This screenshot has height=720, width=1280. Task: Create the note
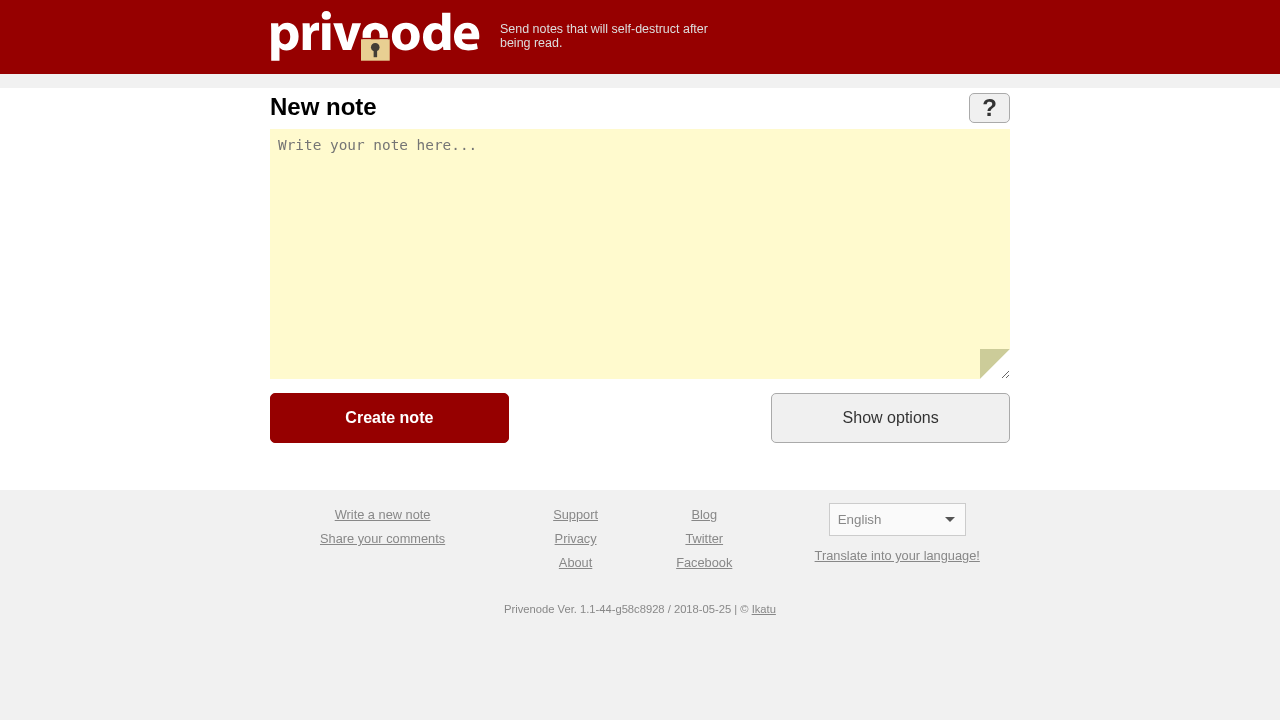tap(389, 416)
